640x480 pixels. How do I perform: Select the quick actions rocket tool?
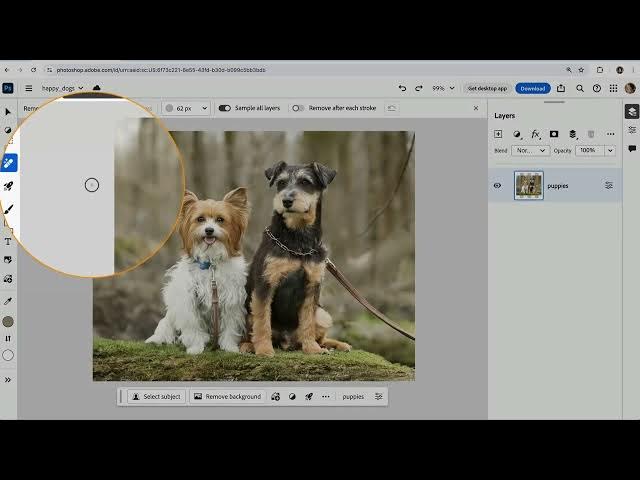(8, 187)
